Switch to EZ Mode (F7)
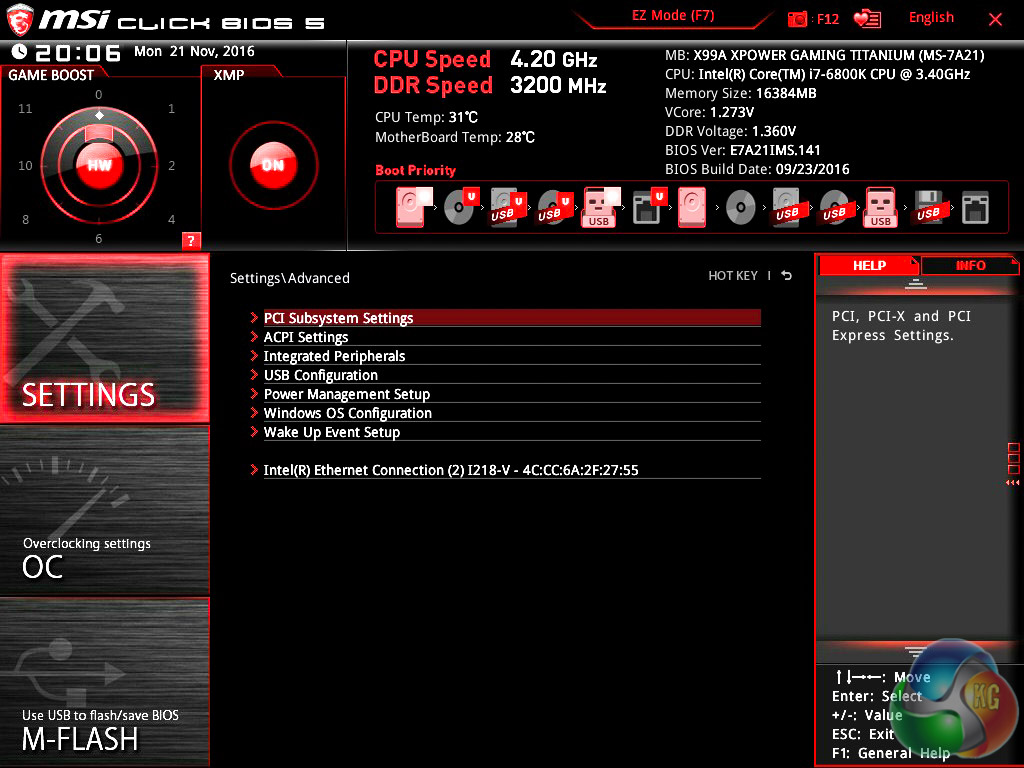The image size is (1024, 768). 673,16
